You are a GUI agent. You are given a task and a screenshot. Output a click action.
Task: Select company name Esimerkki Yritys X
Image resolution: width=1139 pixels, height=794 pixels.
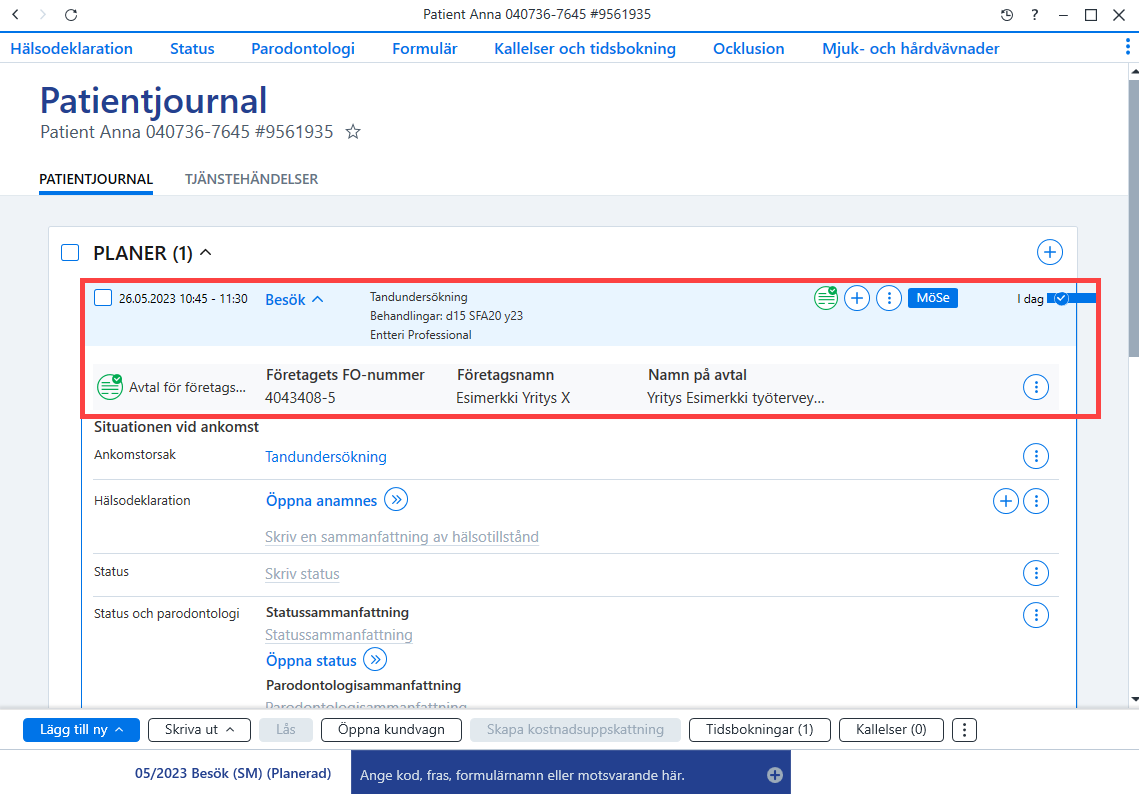(x=513, y=397)
